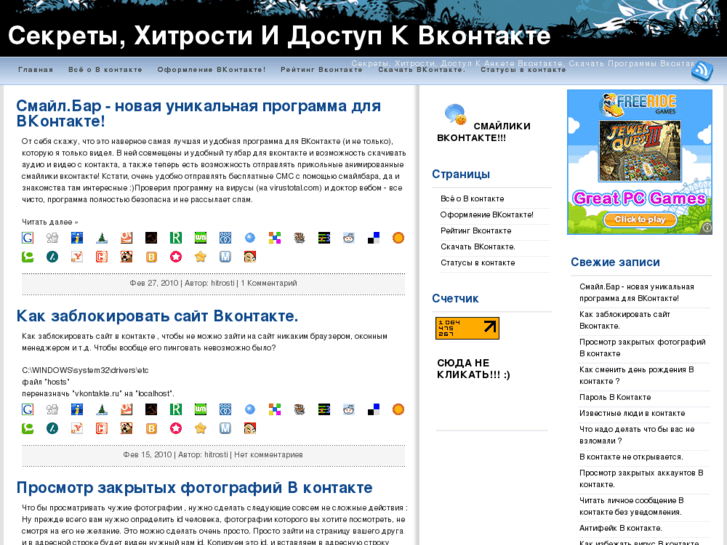Open 'Всё о В контакте' navigation menu item

(105, 70)
